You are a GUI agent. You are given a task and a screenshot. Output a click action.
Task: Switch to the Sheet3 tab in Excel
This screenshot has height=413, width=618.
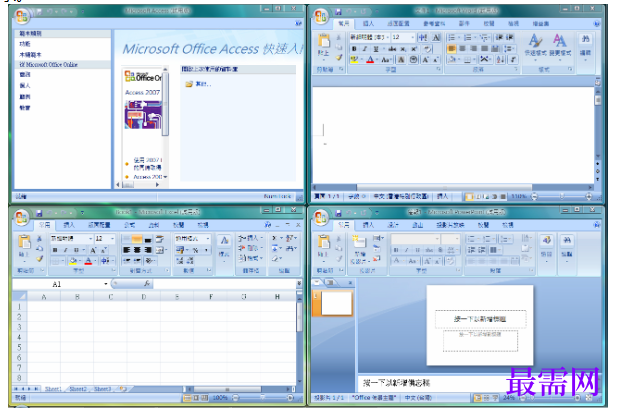102,389
